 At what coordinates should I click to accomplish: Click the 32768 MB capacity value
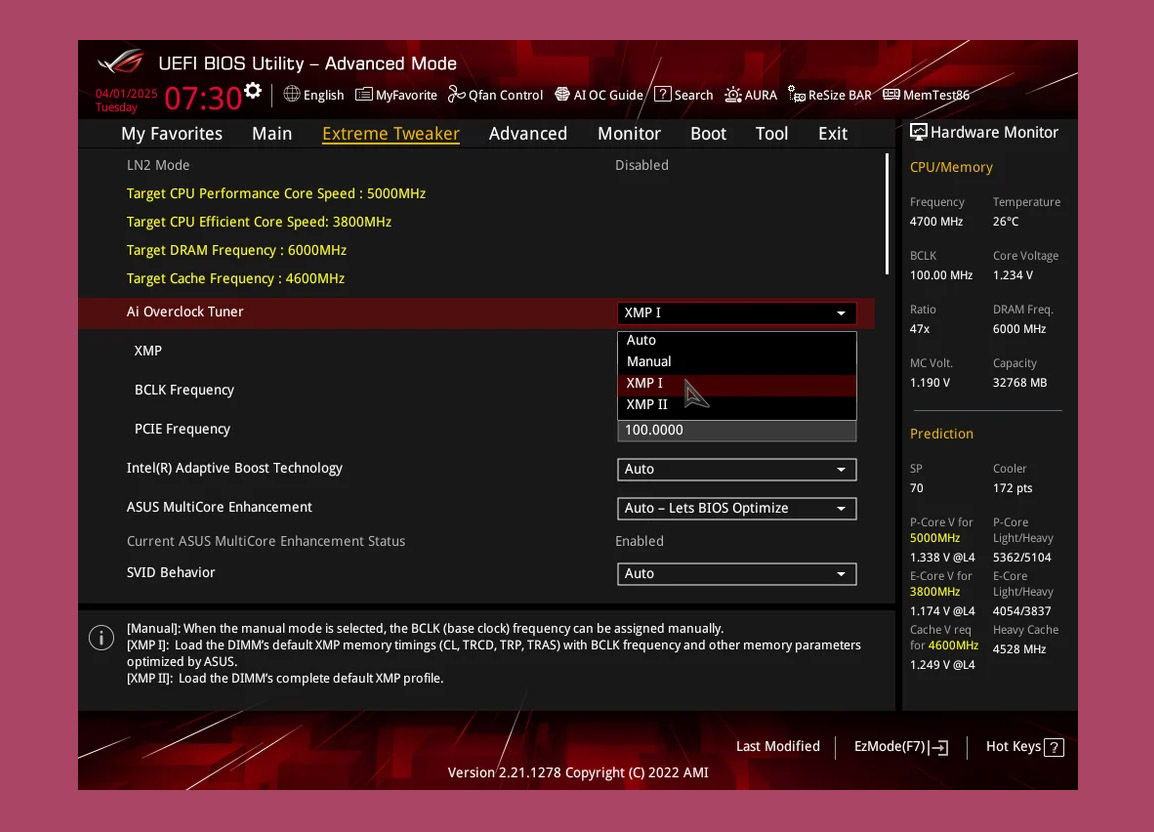1019,382
